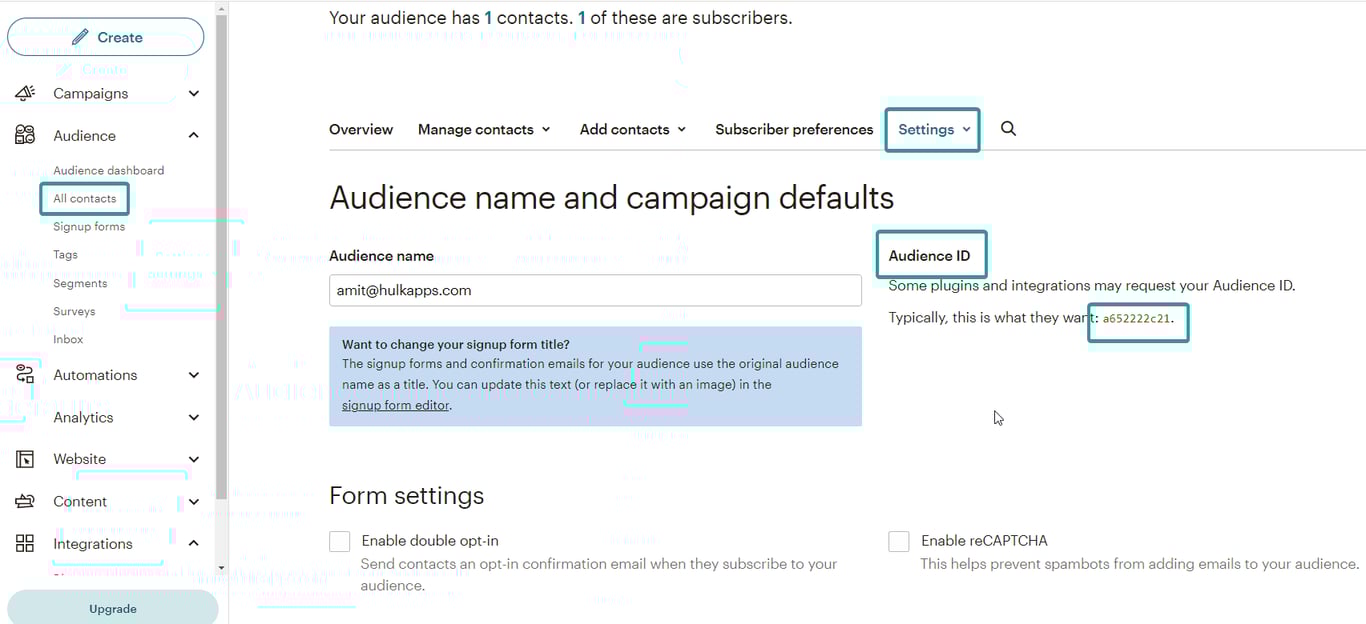Enable double opt-in checkbox
The image size is (1366, 624).
click(x=340, y=541)
